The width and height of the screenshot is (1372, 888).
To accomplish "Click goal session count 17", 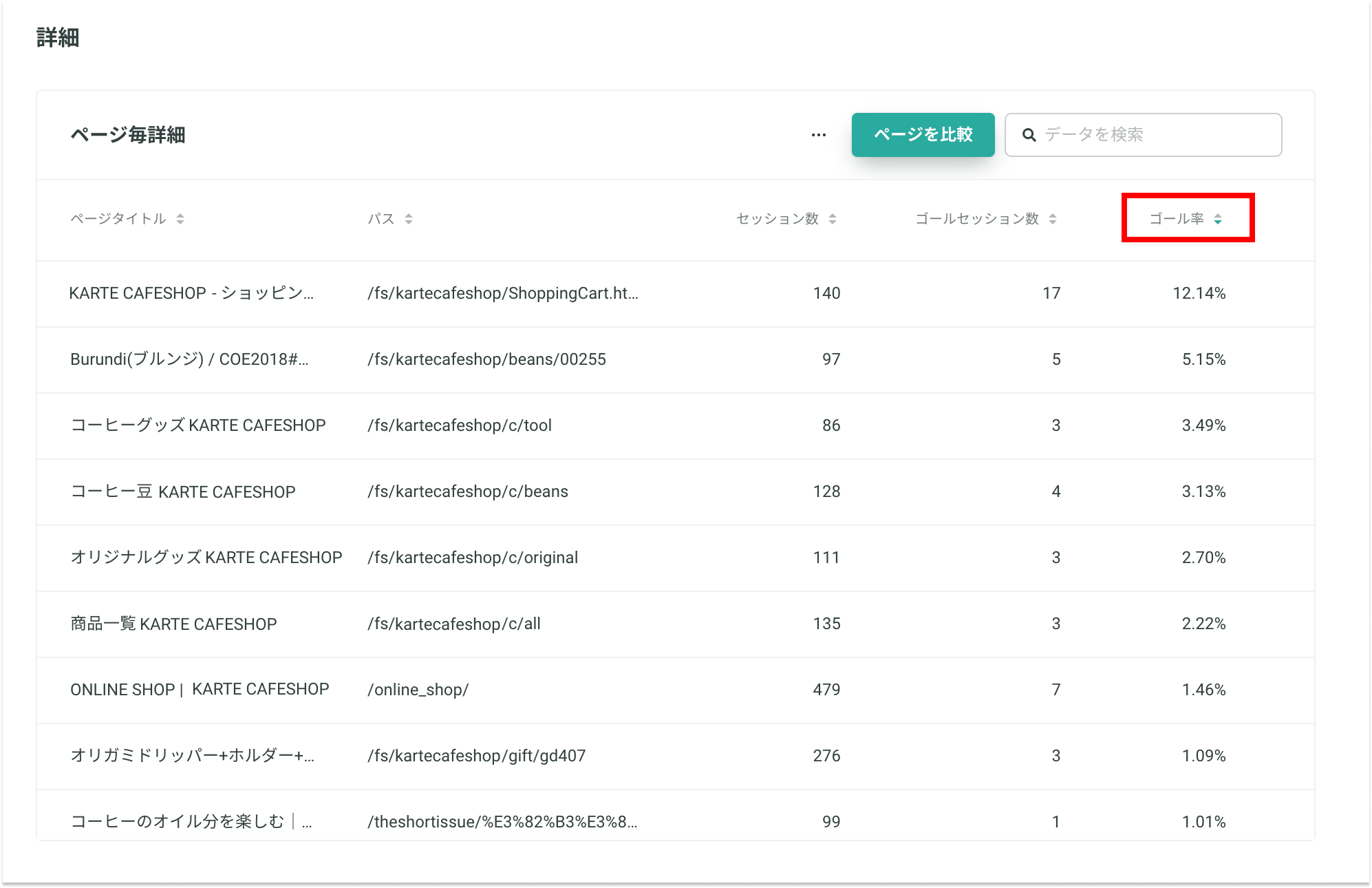I will pos(1051,293).
